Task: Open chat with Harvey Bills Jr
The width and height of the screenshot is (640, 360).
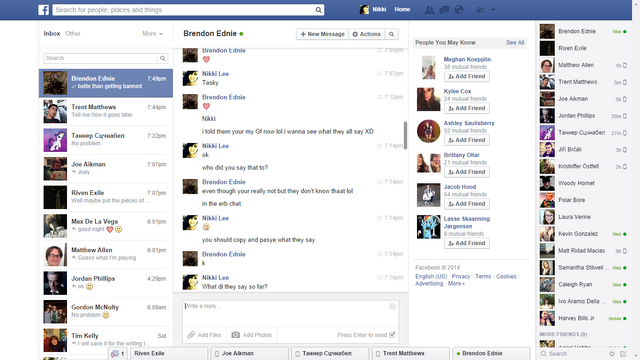Action: click(583, 318)
